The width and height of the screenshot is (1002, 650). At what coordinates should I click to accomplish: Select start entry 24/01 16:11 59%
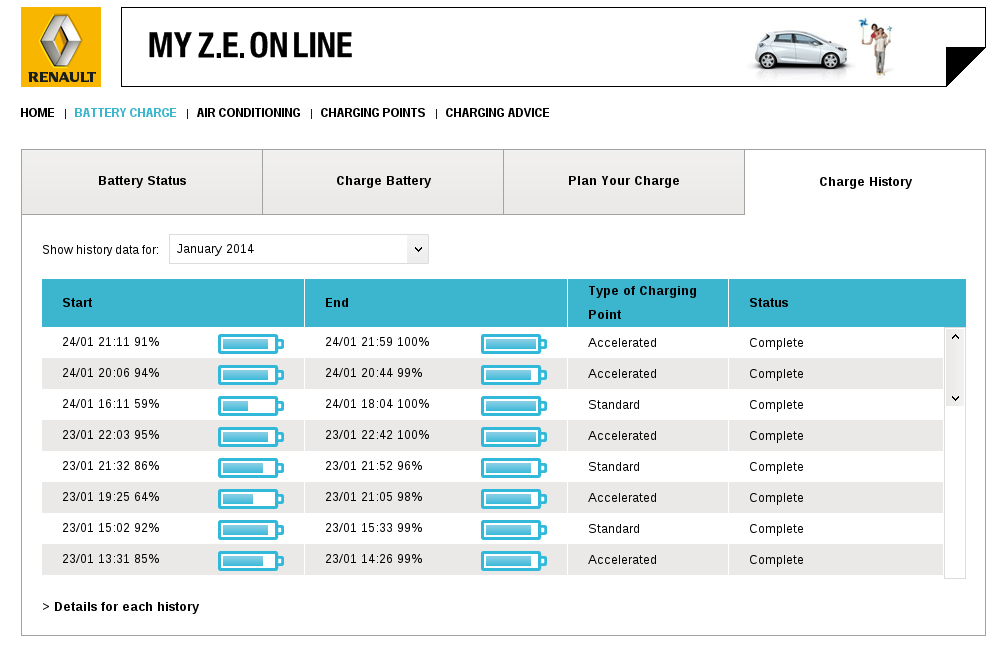pyautogui.click(x=111, y=404)
